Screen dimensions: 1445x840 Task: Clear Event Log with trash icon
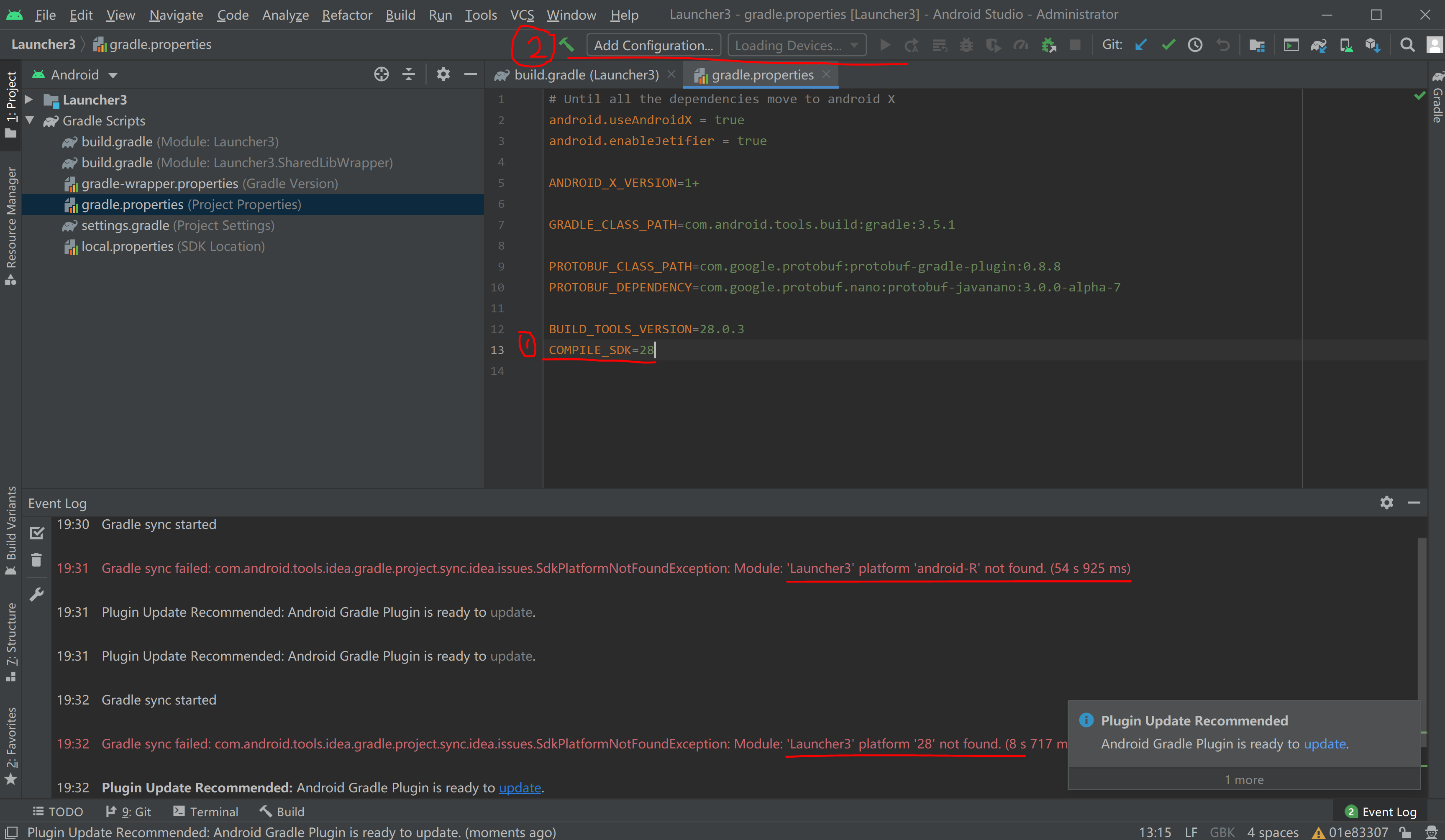coord(37,560)
